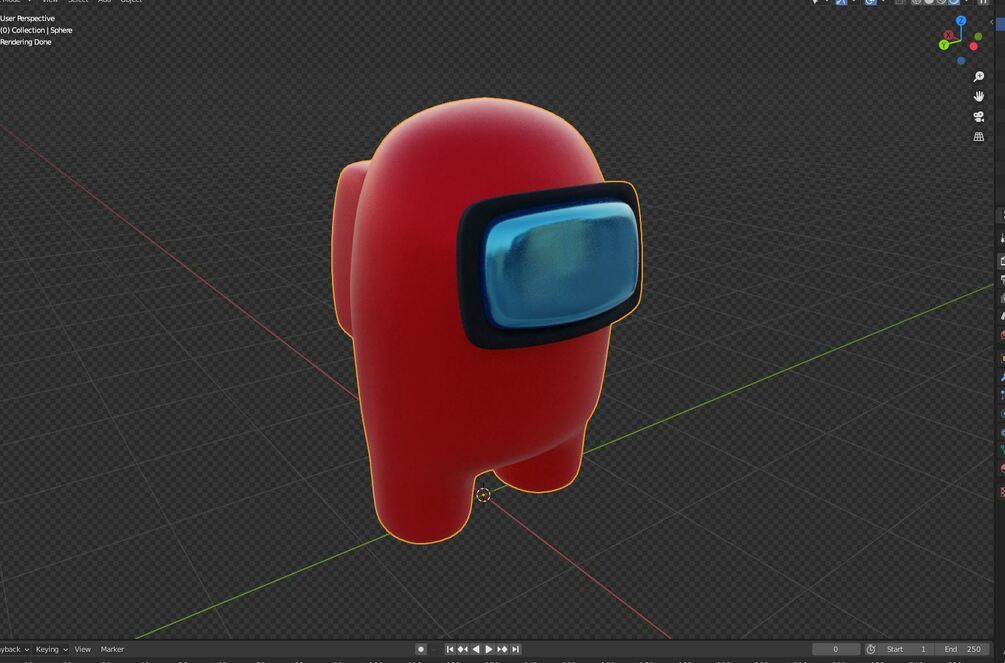Jump to the next keyframe
1005x663 pixels.
(502, 650)
